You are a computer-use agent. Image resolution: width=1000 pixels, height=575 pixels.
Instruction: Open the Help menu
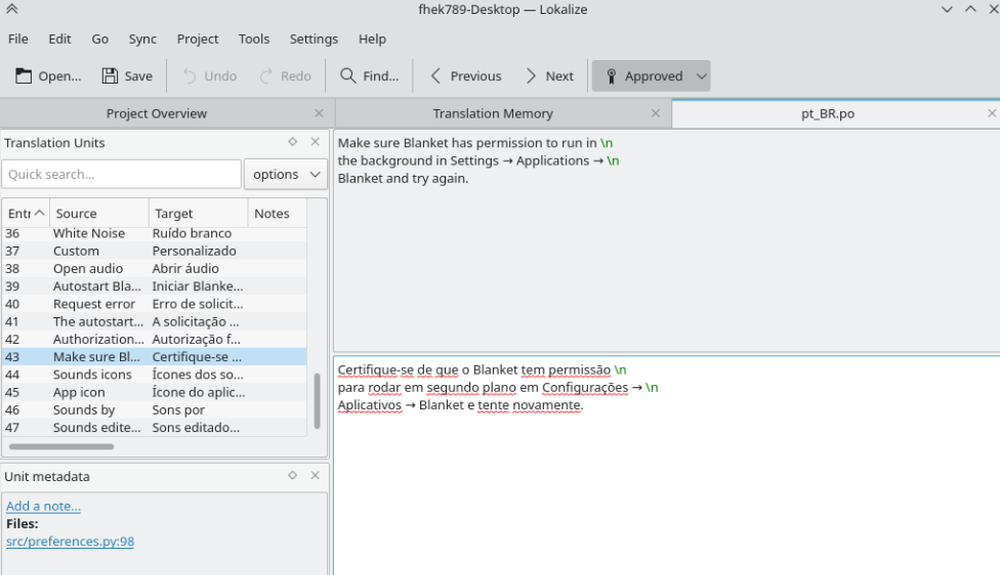click(x=372, y=39)
